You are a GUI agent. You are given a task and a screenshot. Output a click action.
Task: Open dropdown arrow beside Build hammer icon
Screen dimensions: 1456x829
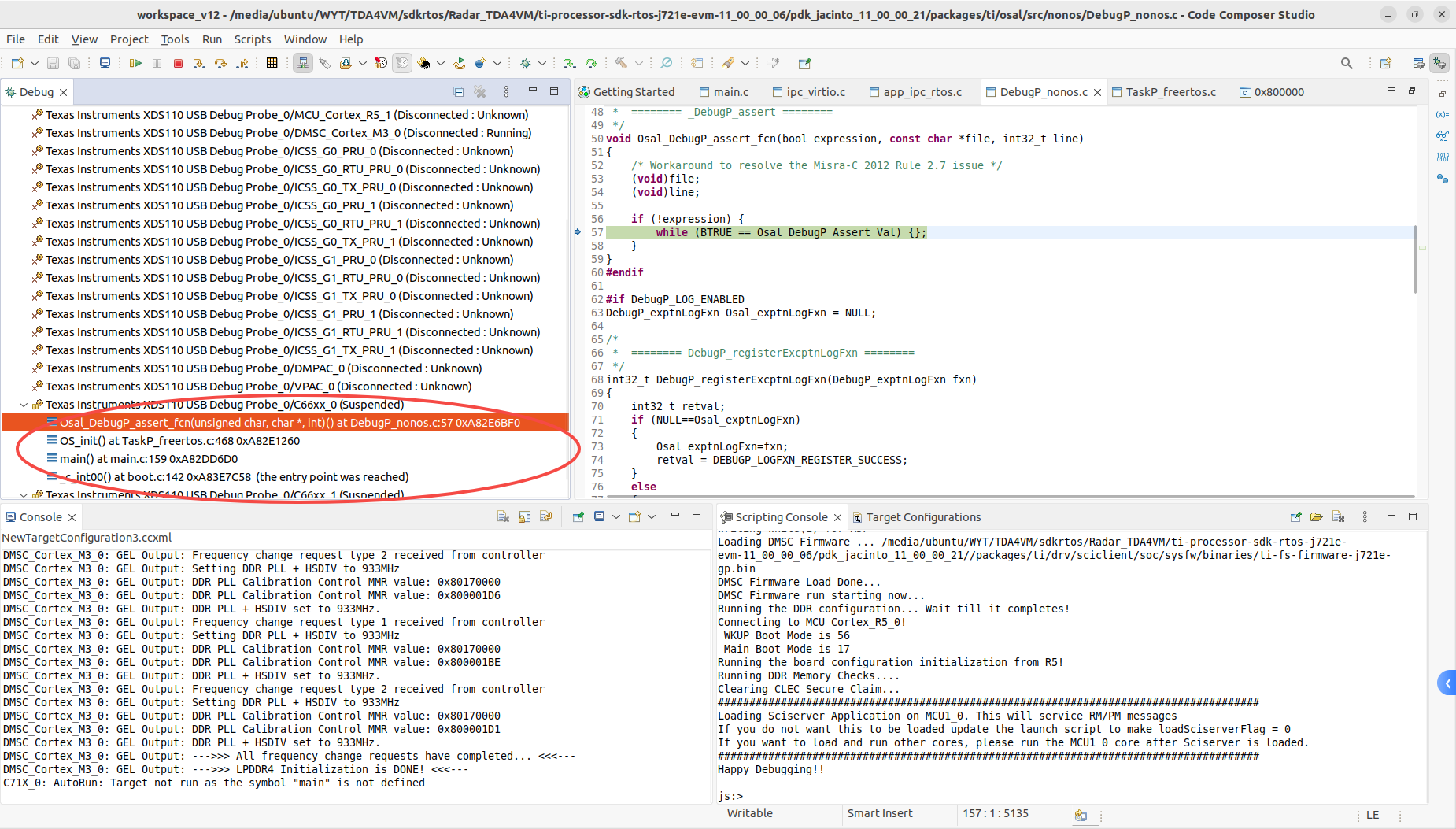[639, 63]
